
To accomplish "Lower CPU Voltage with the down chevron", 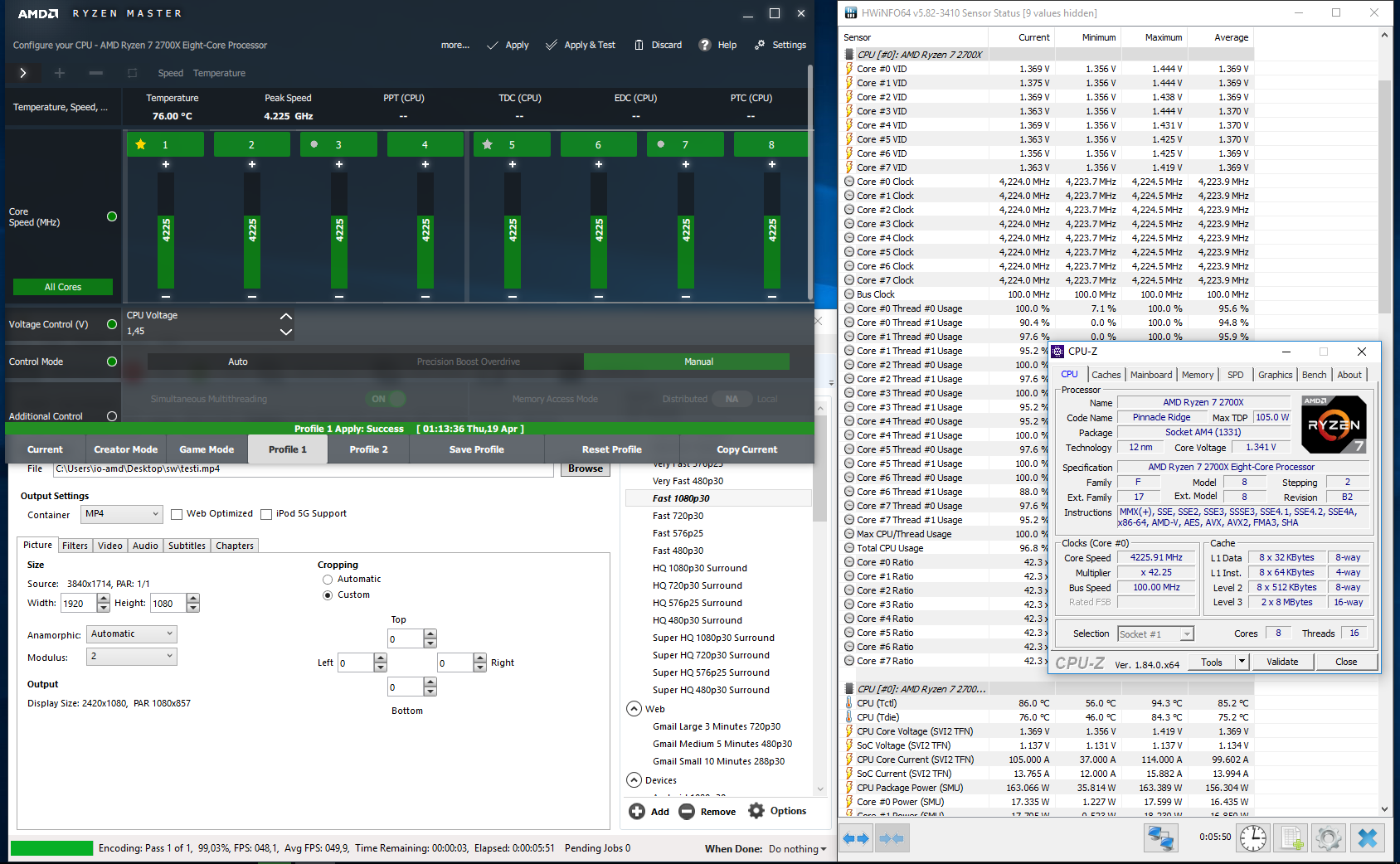I will [x=286, y=332].
